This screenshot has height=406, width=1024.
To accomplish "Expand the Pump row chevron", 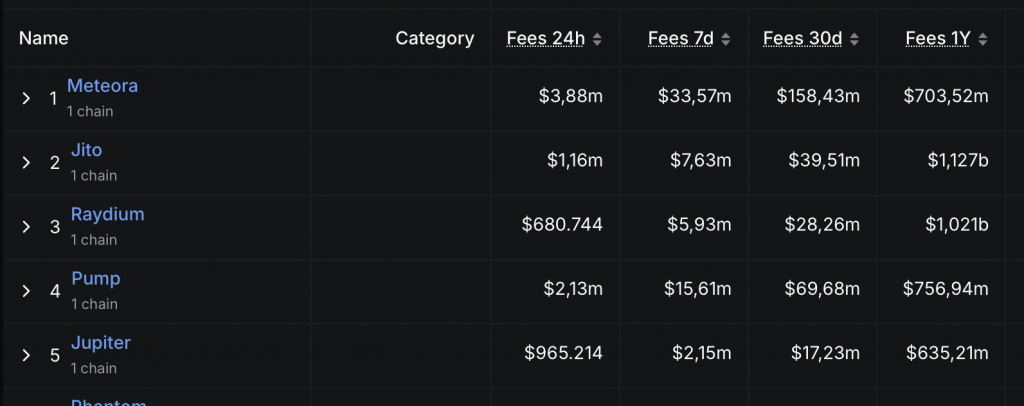I will 26,291.
